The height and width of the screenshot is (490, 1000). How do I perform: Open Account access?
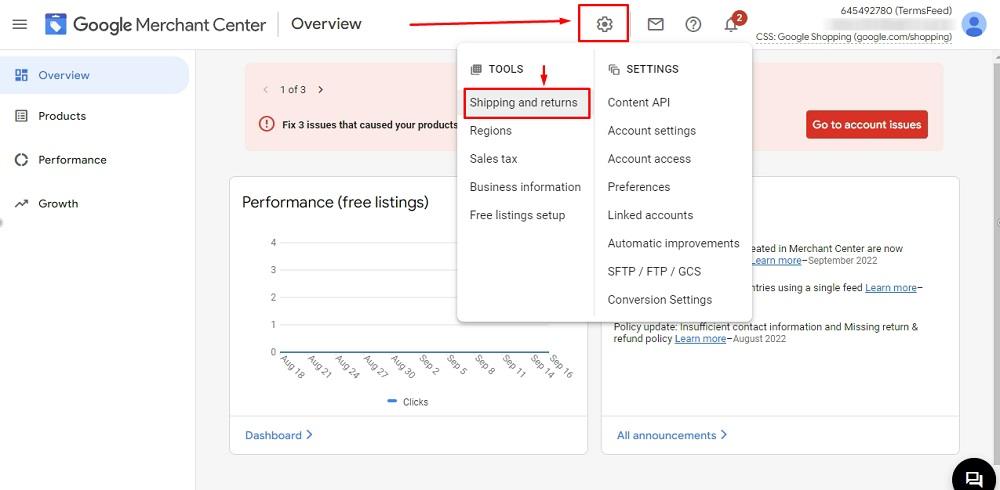pyautogui.click(x=649, y=159)
